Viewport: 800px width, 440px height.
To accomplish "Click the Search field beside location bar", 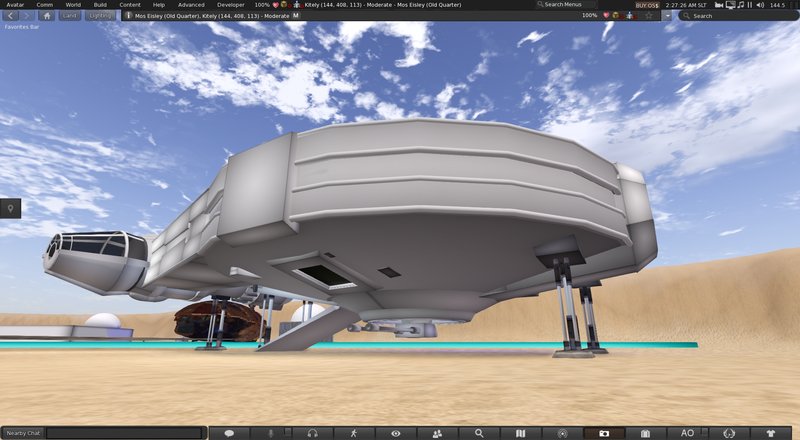I will (x=738, y=16).
